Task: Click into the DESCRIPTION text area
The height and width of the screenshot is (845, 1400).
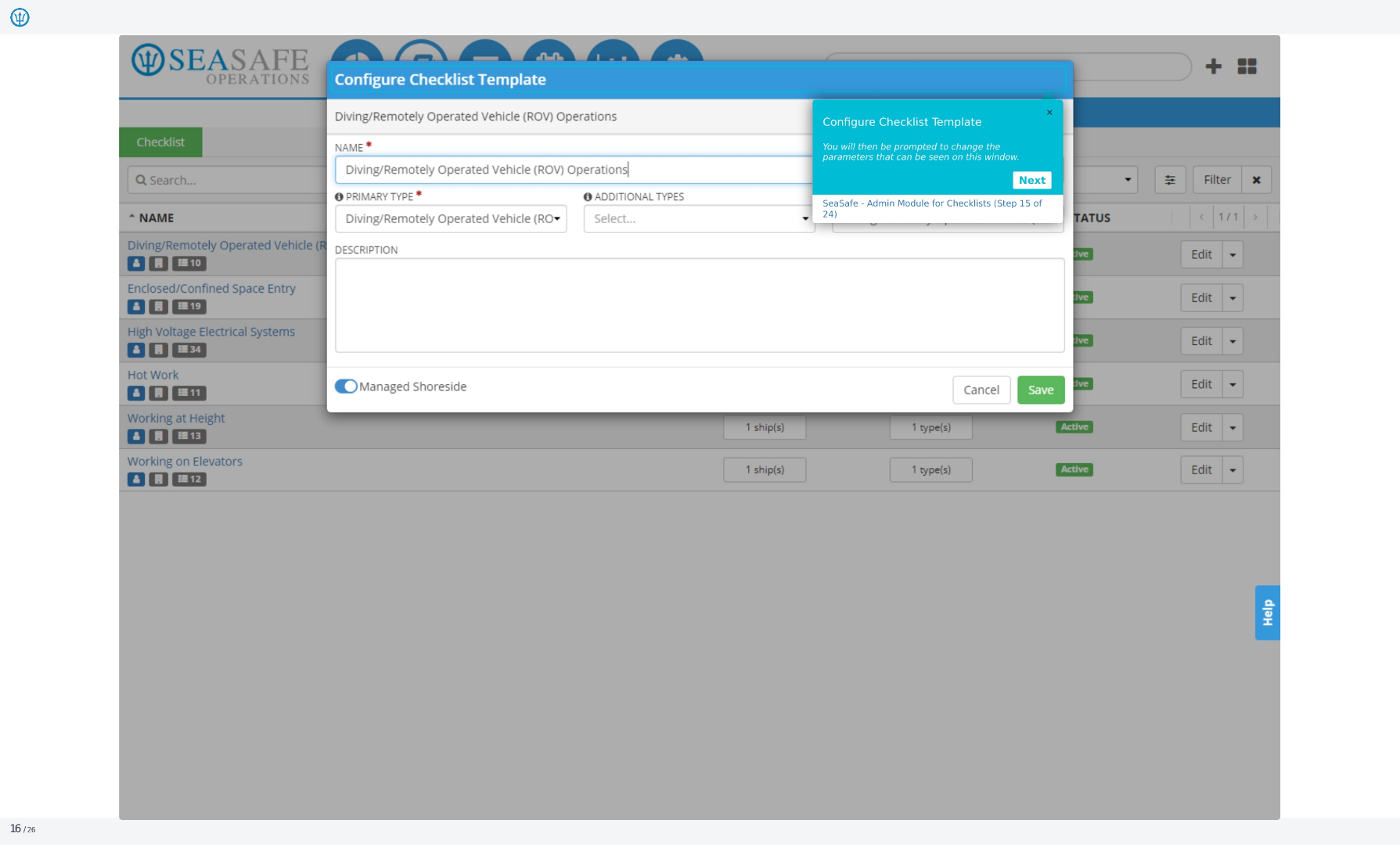Action: click(x=700, y=305)
